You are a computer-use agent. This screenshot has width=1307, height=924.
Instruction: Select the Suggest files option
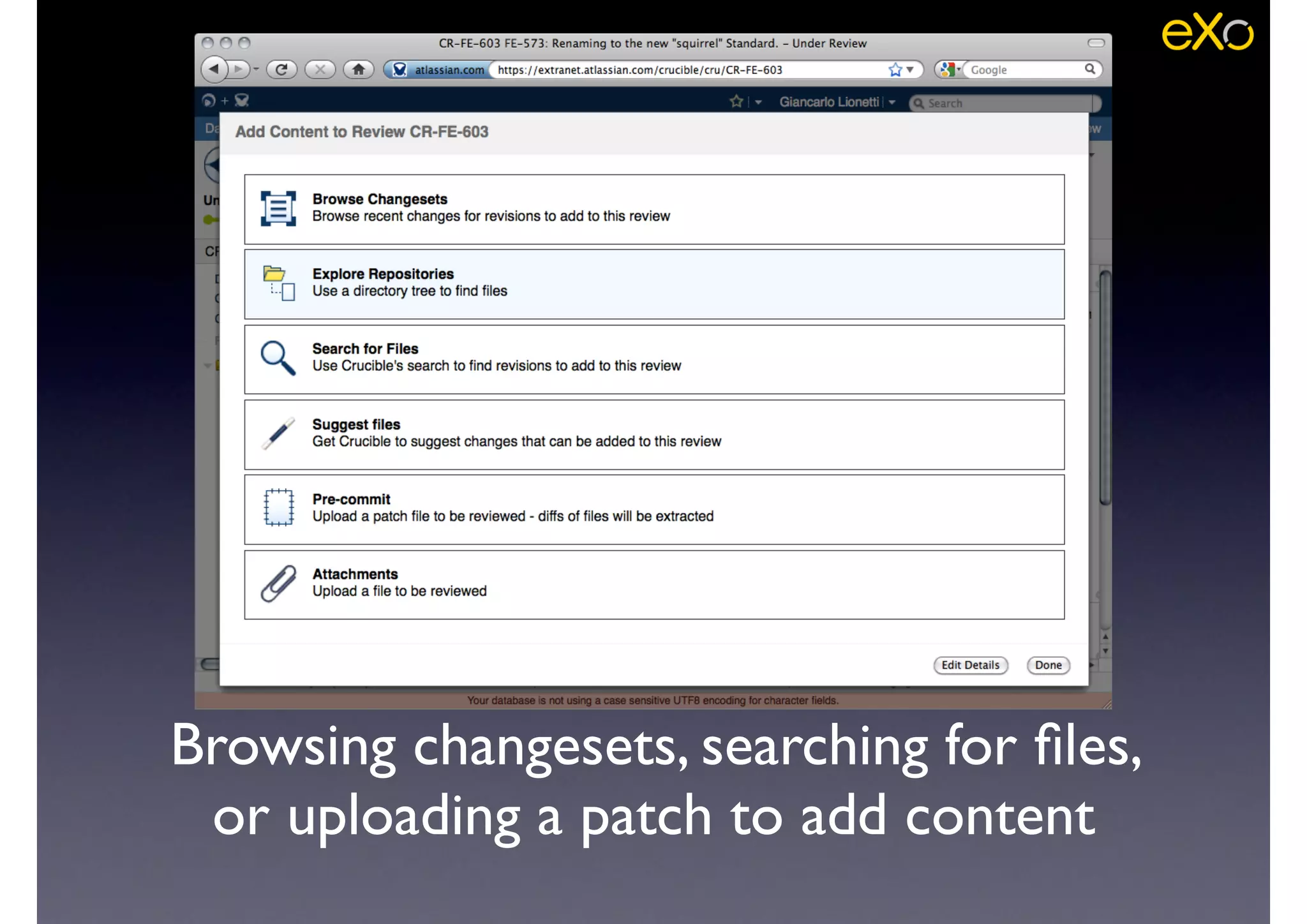point(654,435)
